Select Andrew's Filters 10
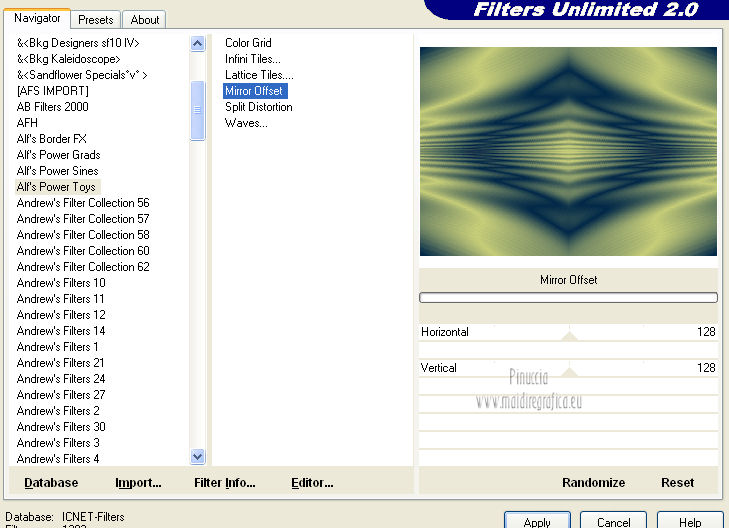This screenshot has width=729, height=528. pyautogui.click(x=61, y=283)
